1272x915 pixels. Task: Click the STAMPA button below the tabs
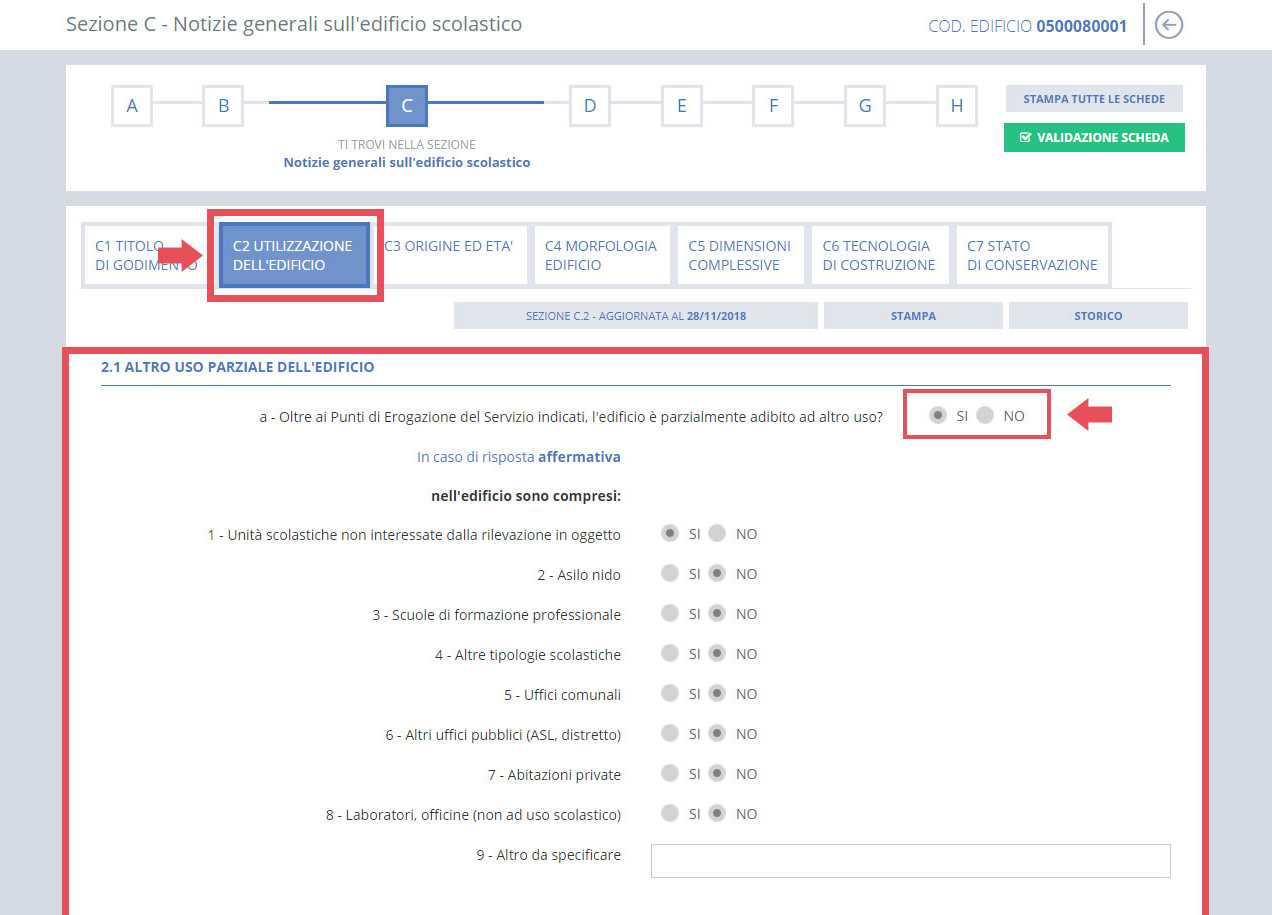[x=912, y=315]
